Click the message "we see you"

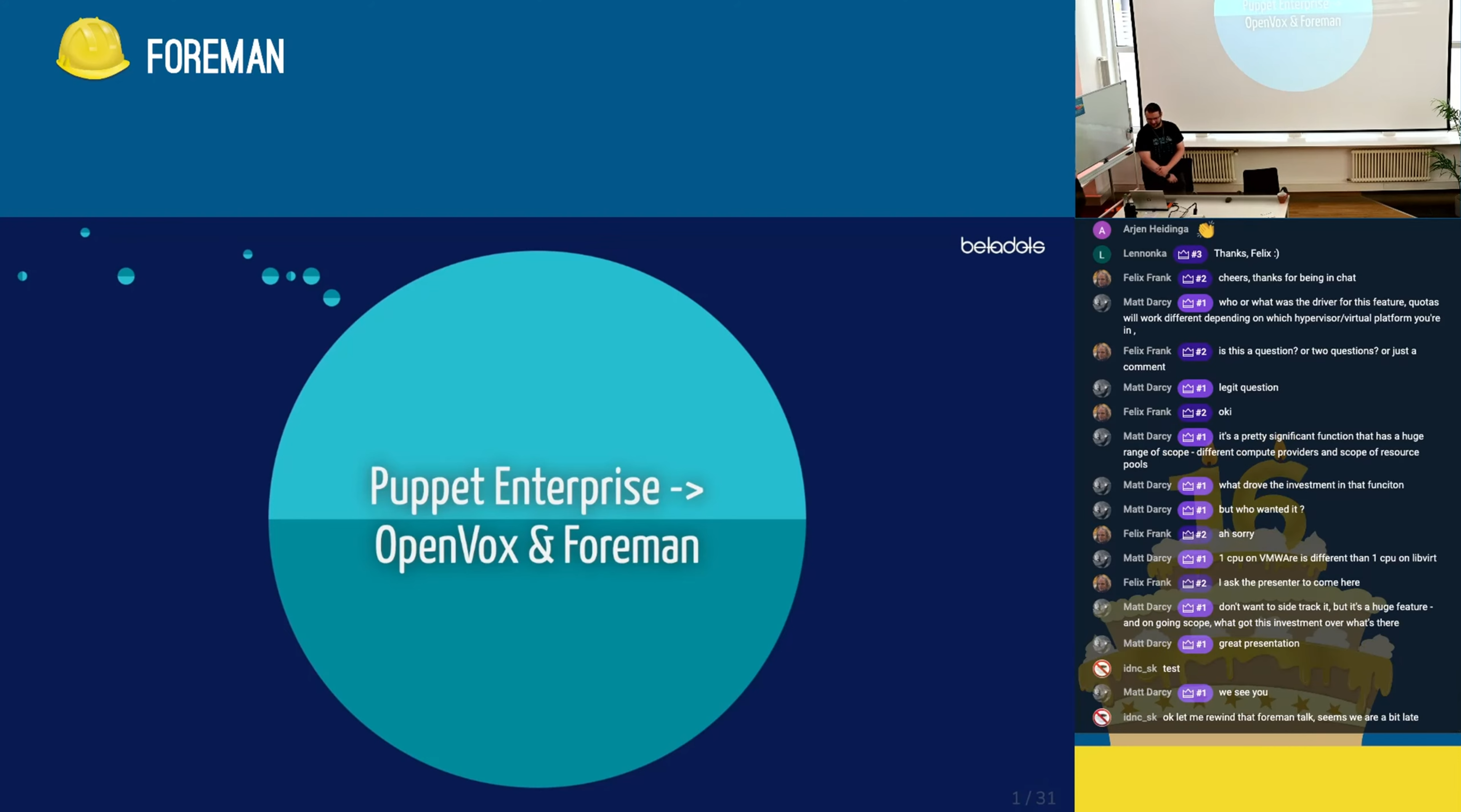tap(1243, 692)
